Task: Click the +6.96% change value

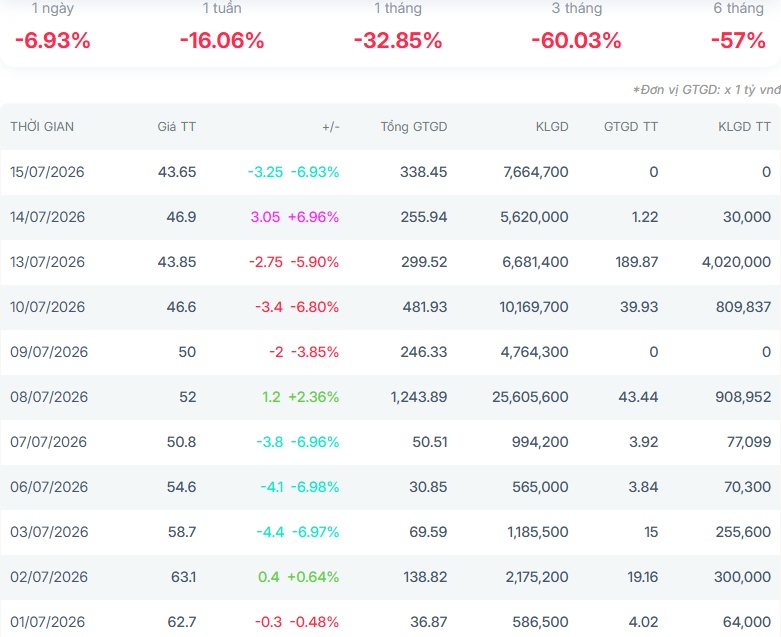Action: (x=313, y=217)
